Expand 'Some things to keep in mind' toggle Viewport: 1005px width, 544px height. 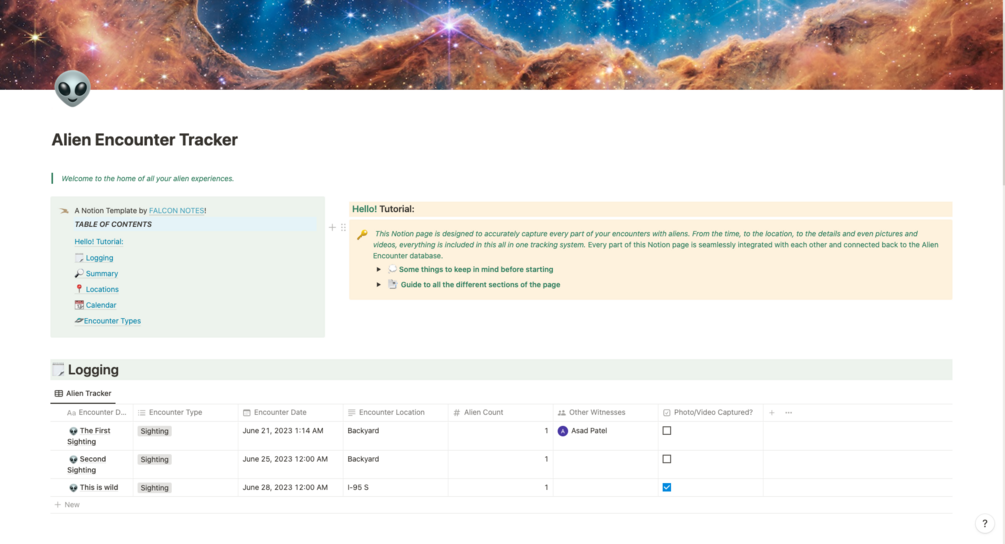[379, 269]
